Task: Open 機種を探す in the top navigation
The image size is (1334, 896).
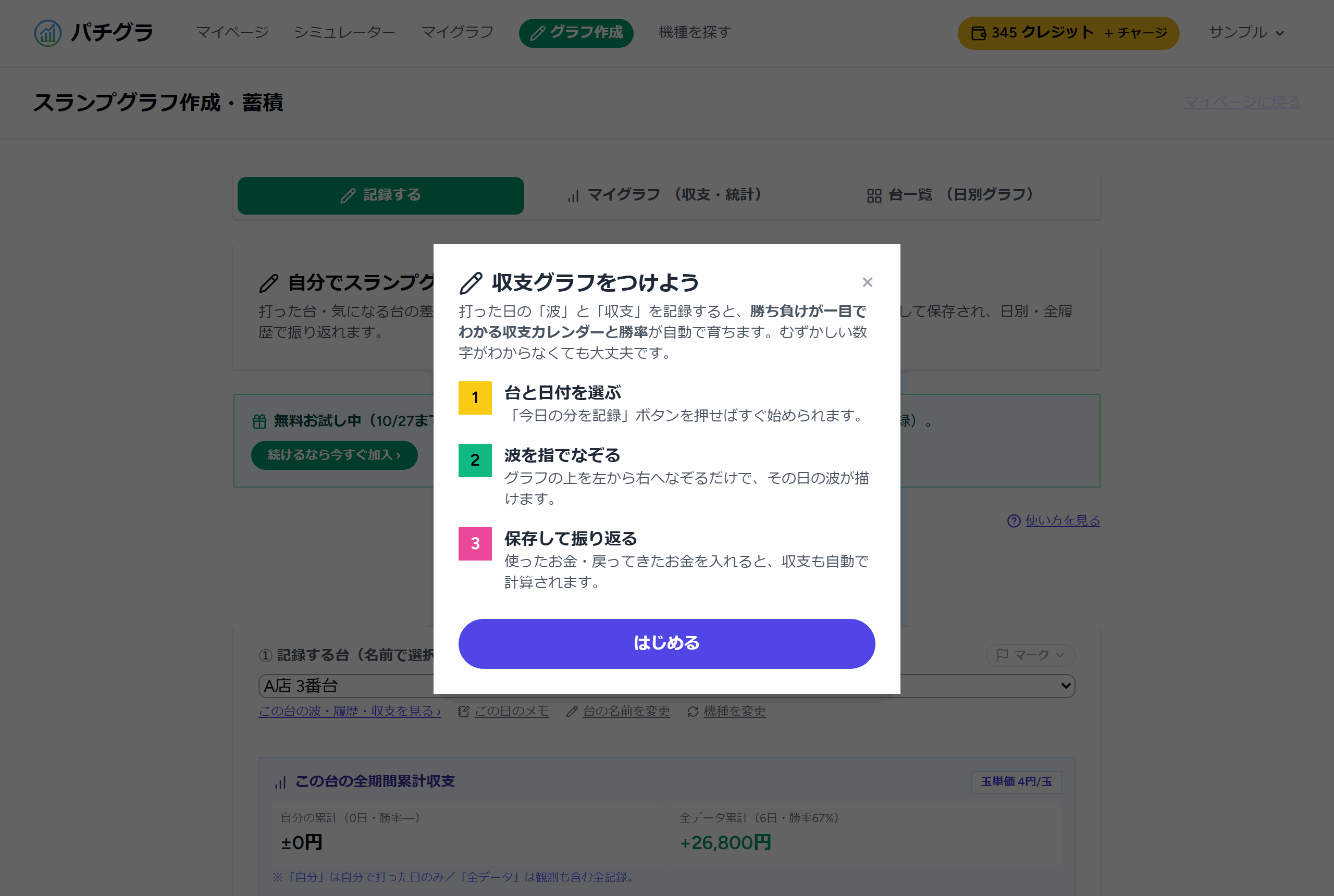Action: (x=695, y=32)
